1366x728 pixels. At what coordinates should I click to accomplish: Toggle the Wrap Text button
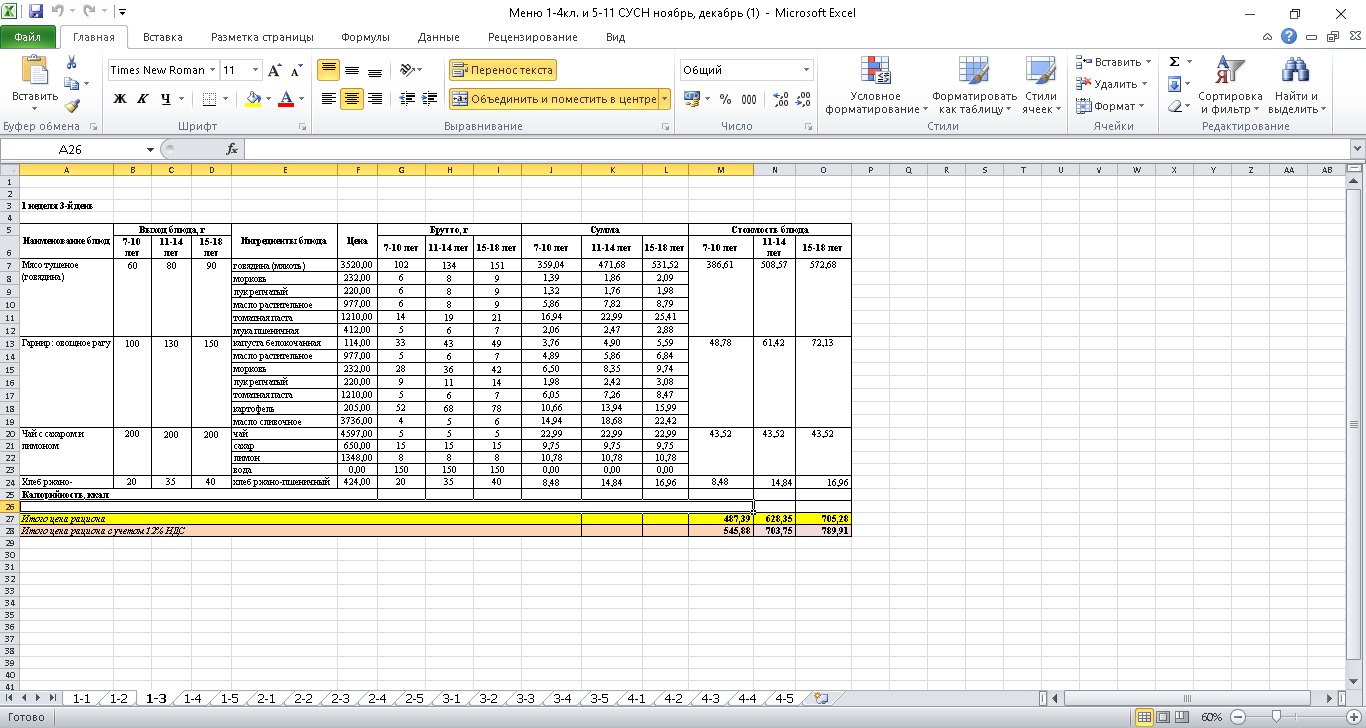[502, 70]
